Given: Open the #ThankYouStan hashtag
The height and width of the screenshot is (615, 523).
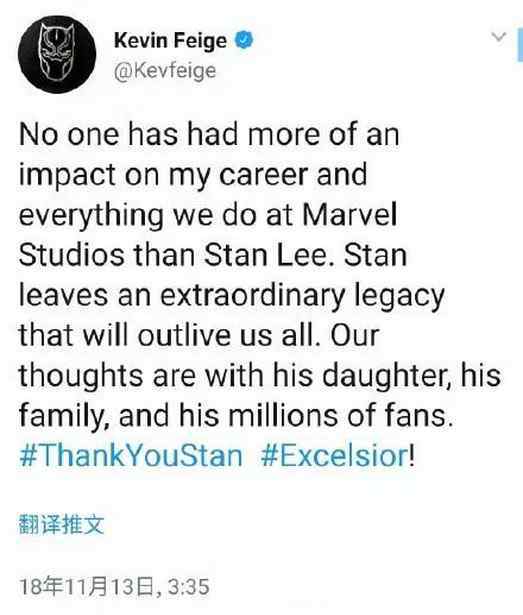Looking at the screenshot, I should (131, 456).
